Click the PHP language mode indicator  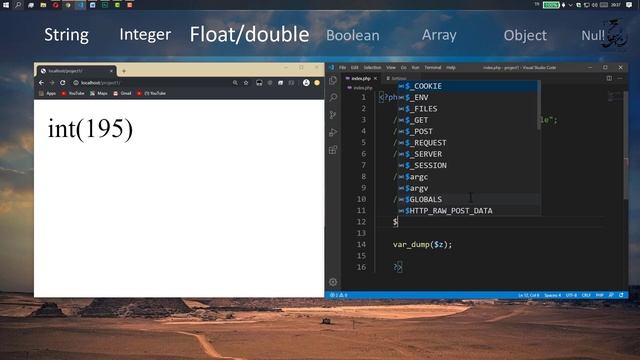600,295
